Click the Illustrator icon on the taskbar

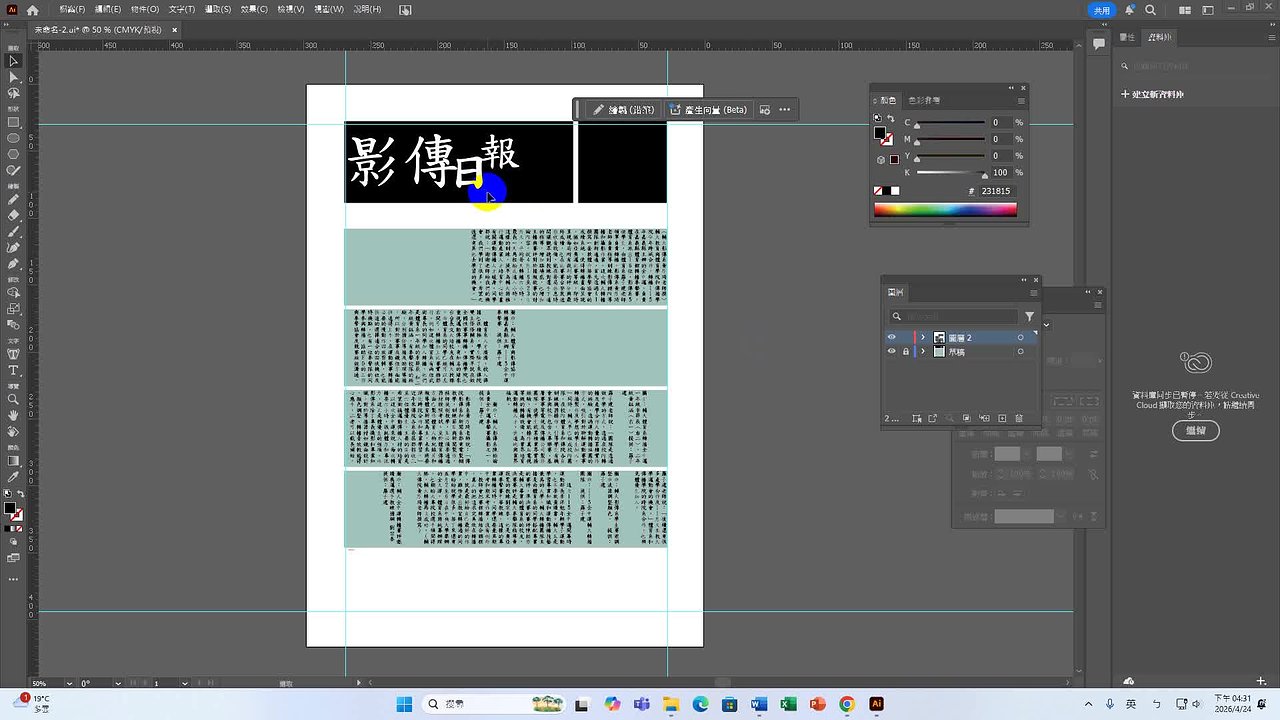(x=875, y=703)
